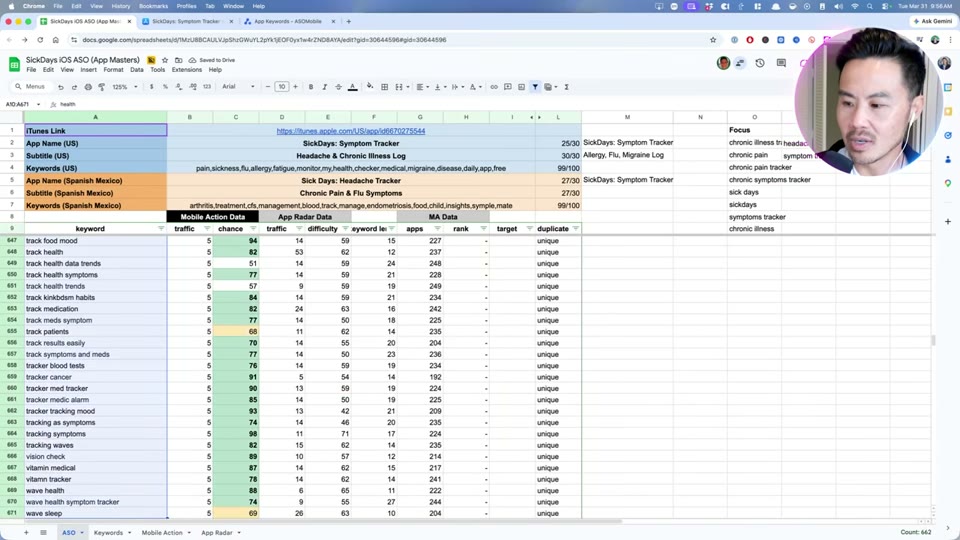Open keyword column filter dropdown
960x540 pixels.
[x=161, y=229]
